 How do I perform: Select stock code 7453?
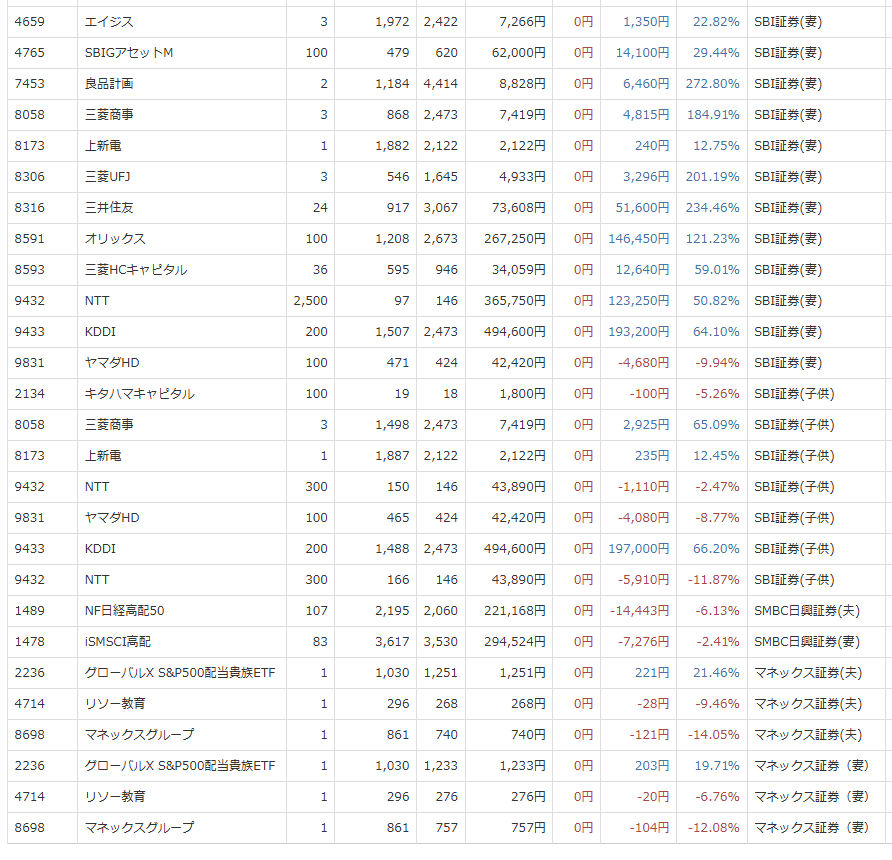(x=30, y=84)
